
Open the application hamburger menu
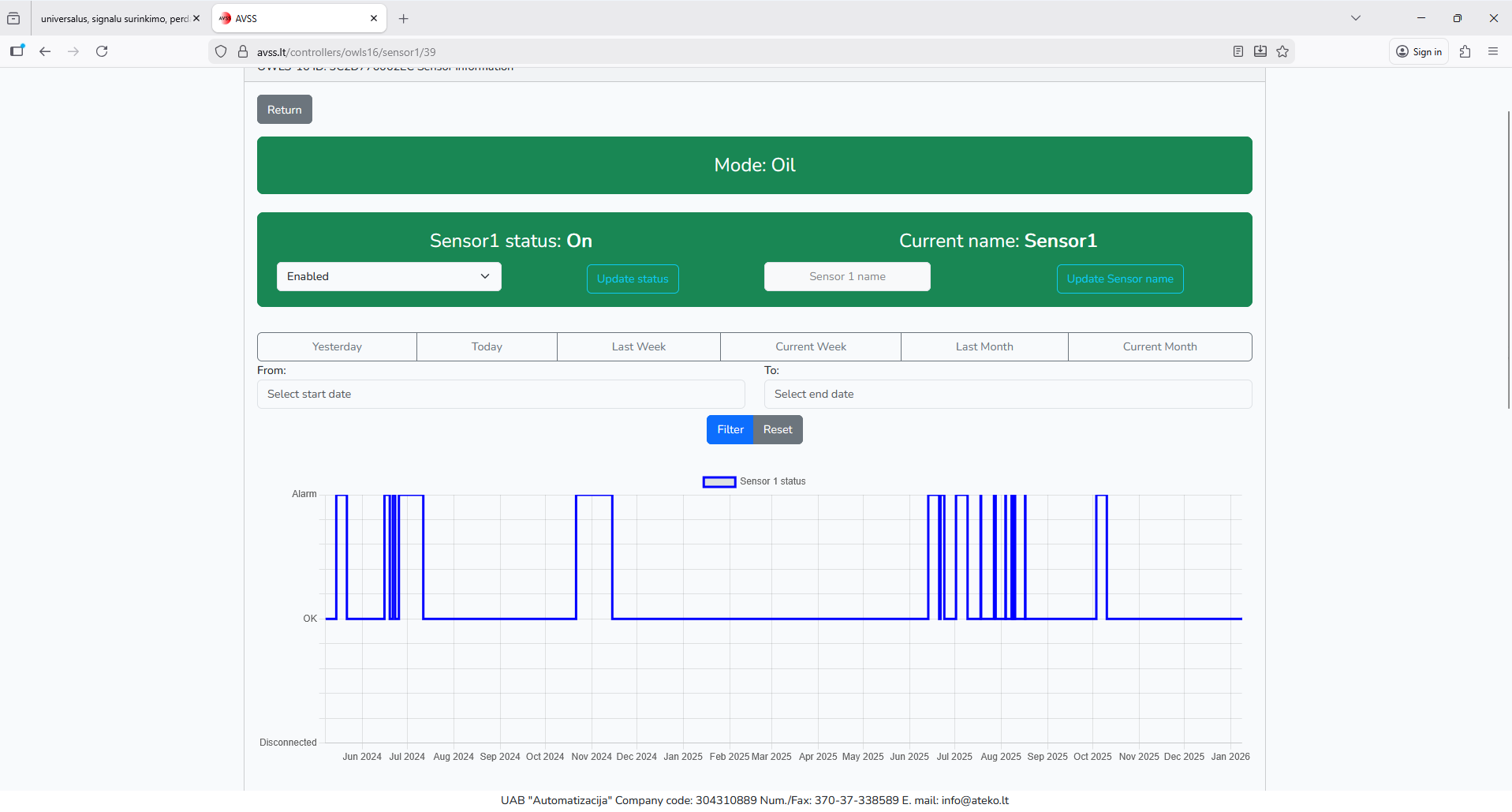pos(1492,51)
